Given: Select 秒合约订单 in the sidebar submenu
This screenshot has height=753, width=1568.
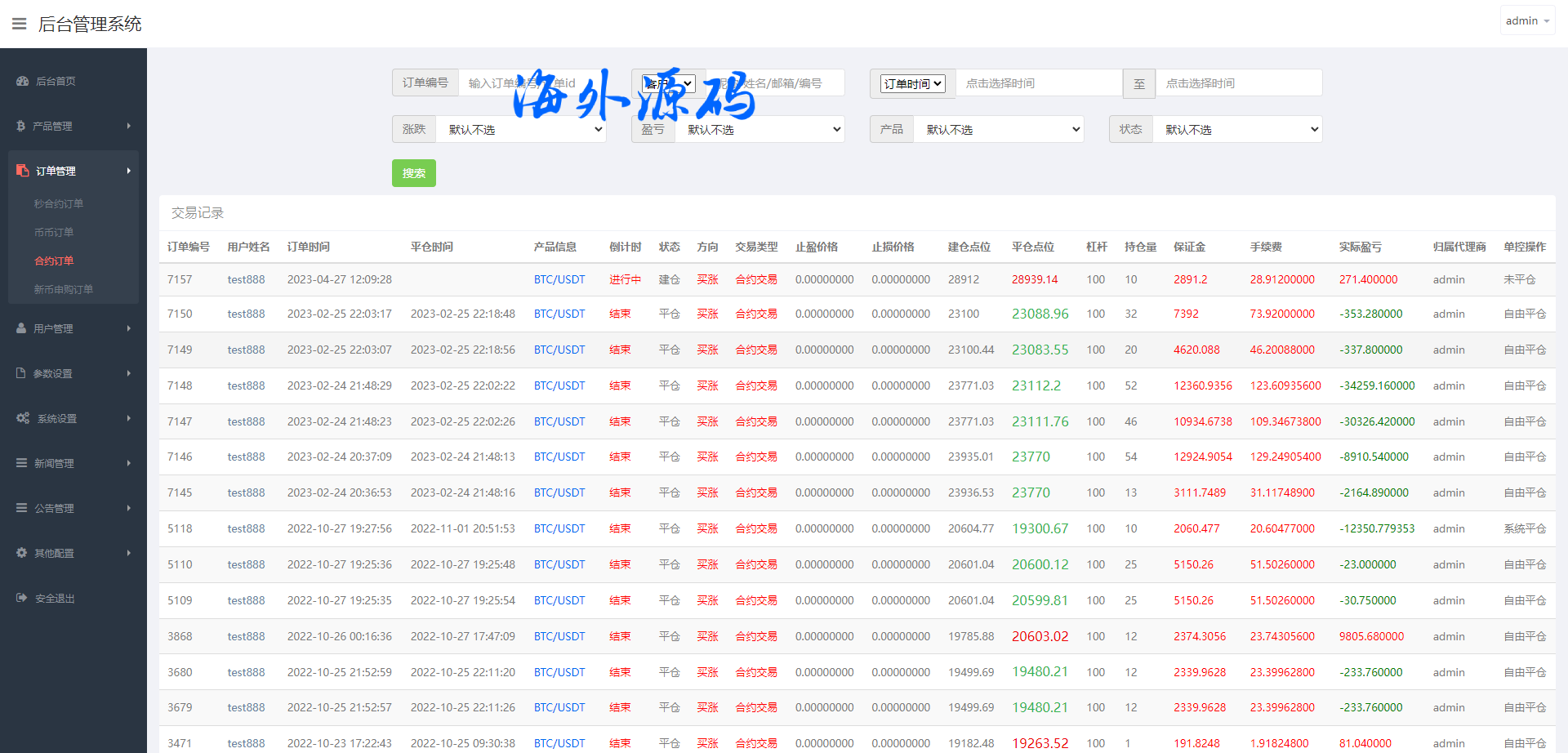Looking at the screenshot, I should (59, 204).
